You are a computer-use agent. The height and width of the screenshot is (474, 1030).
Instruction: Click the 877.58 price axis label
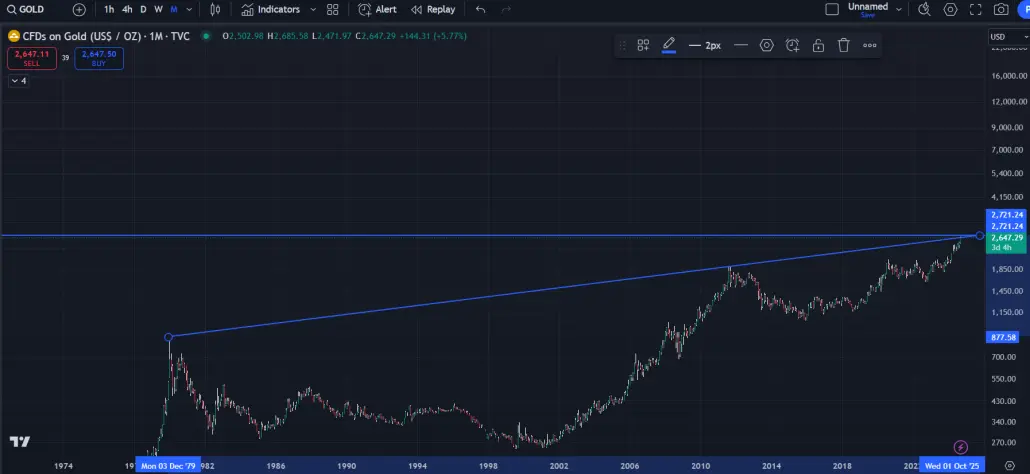1002,337
